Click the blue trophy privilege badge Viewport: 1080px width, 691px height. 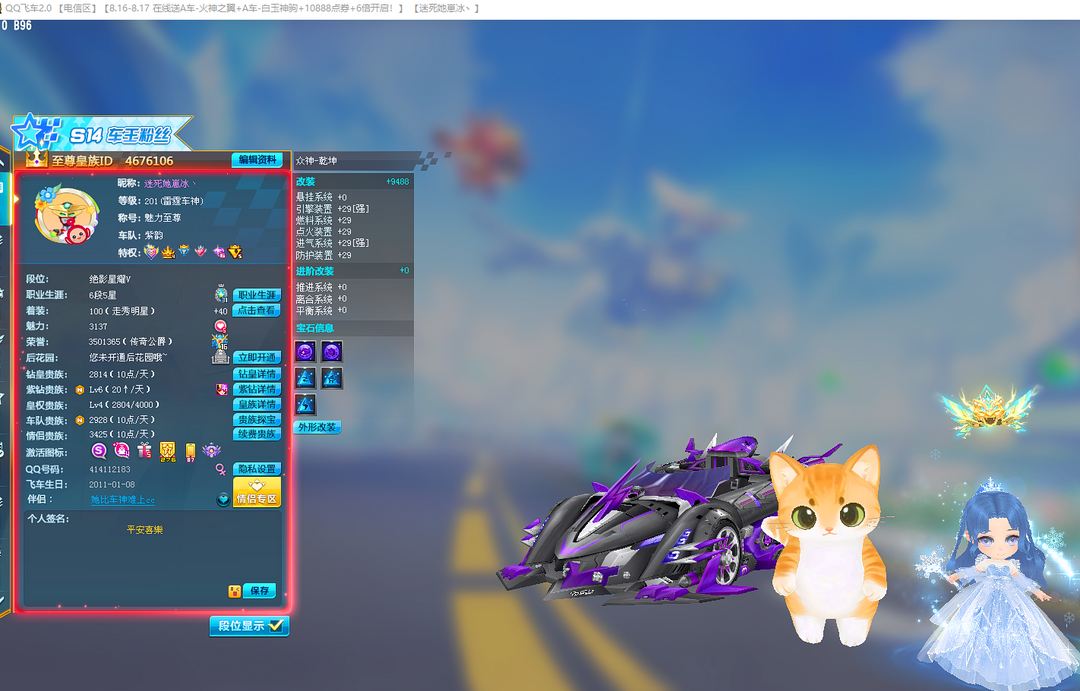184,251
